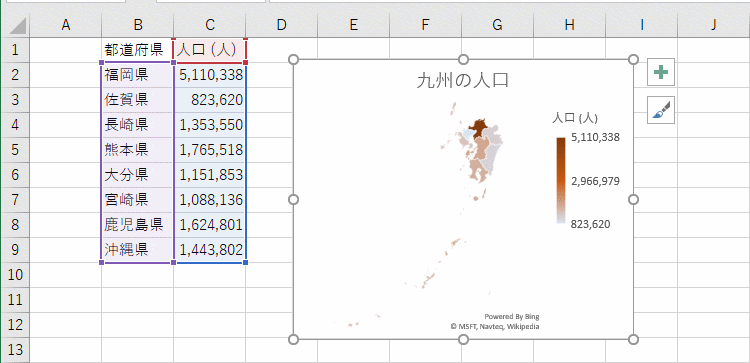Select row 5 header
The image size is (750, 363).
15,150
